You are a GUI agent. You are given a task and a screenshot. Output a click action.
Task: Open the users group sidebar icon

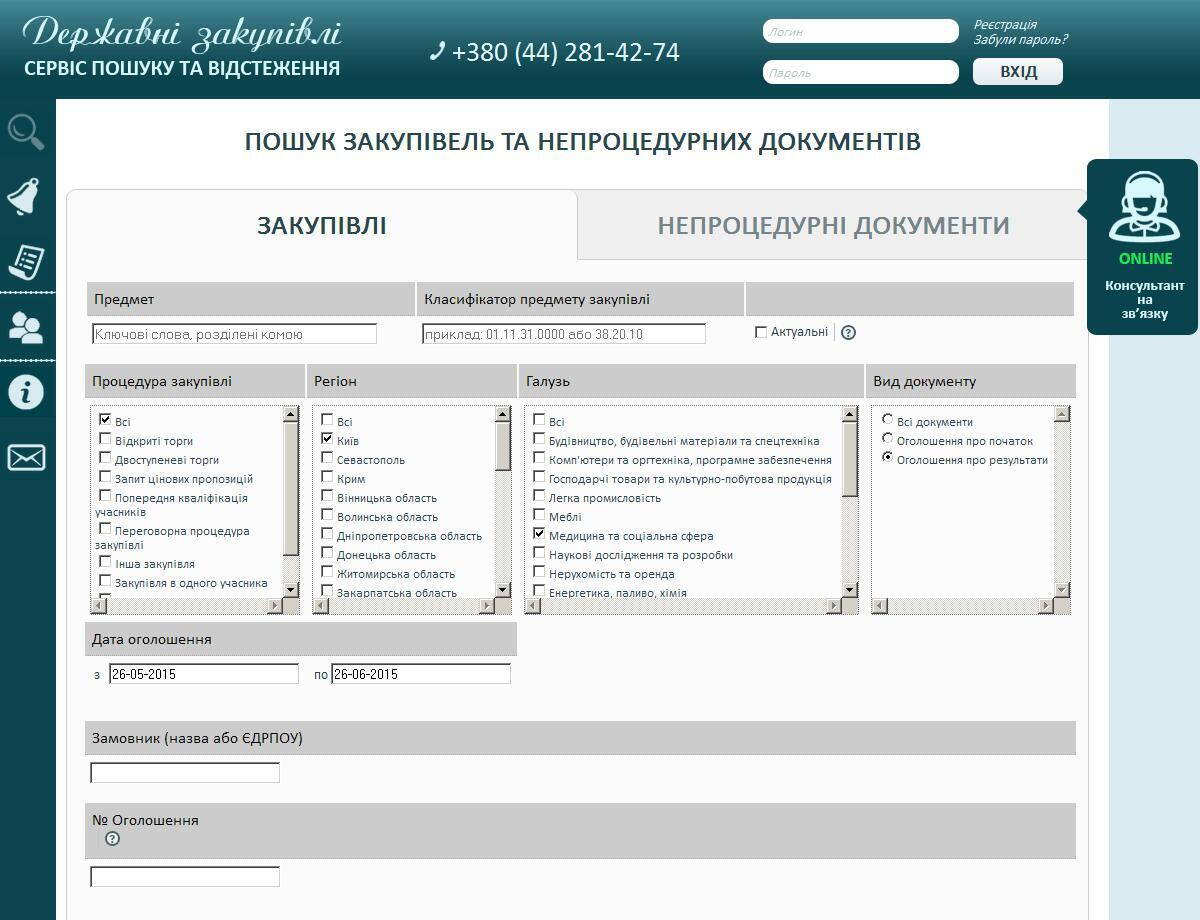click(26, 327)
